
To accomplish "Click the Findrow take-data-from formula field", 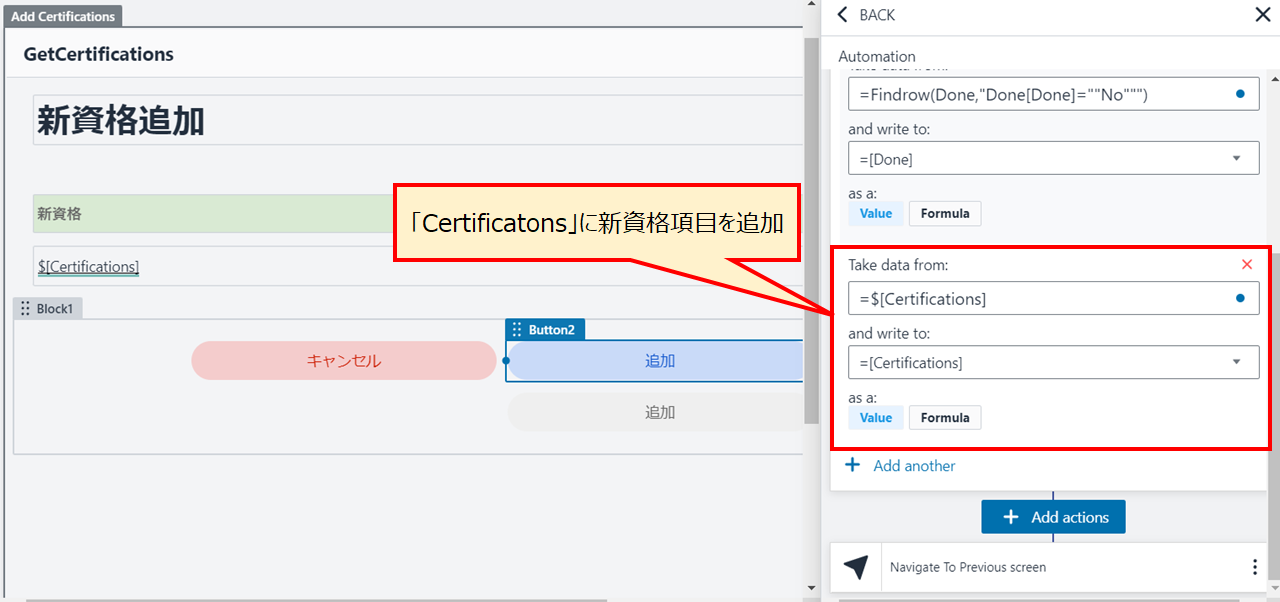I will pyautogui.click(x=1053, y=94).
